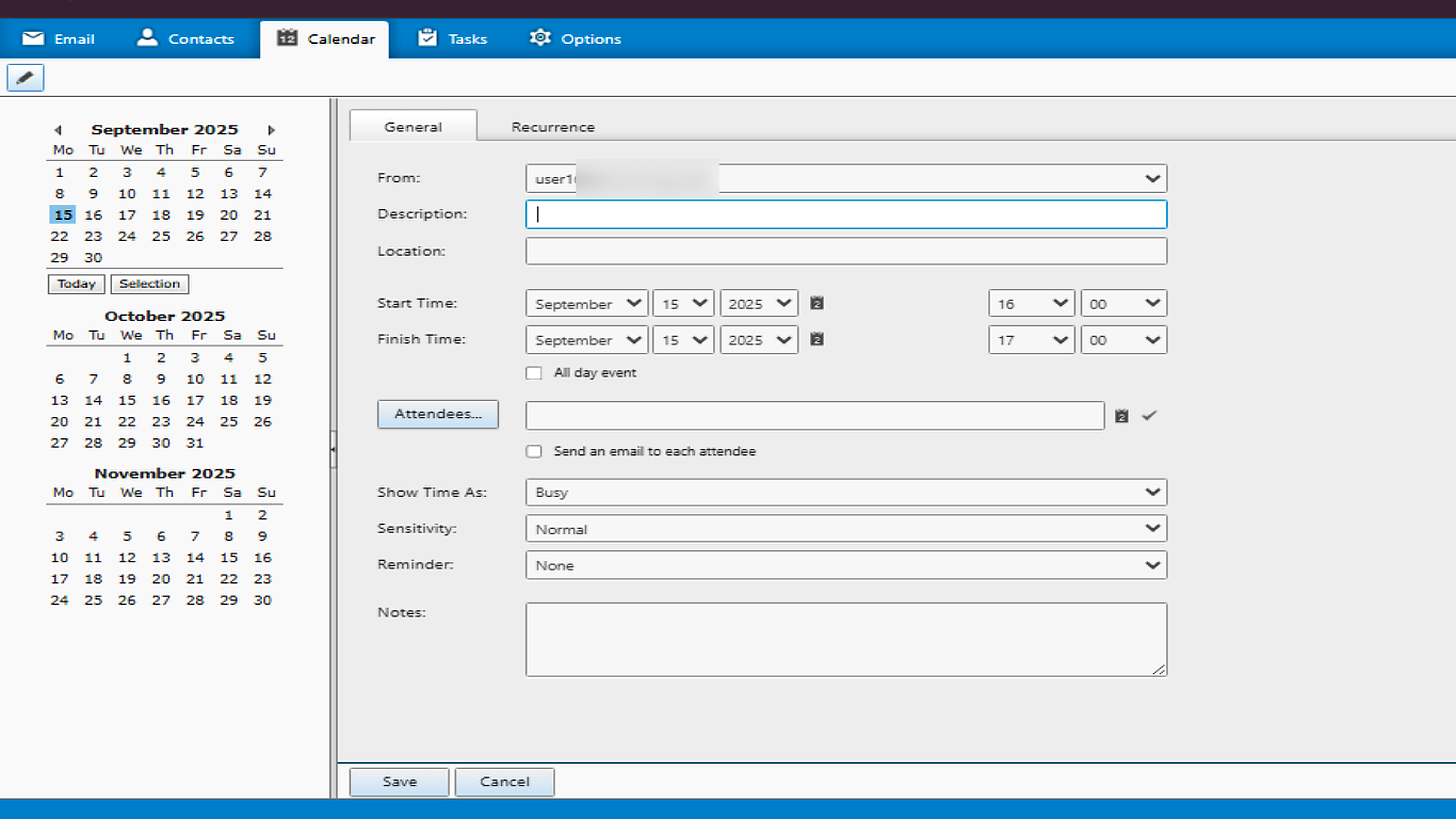
Task: Click check names checkmark icon
Action: tap(1149, 416)
